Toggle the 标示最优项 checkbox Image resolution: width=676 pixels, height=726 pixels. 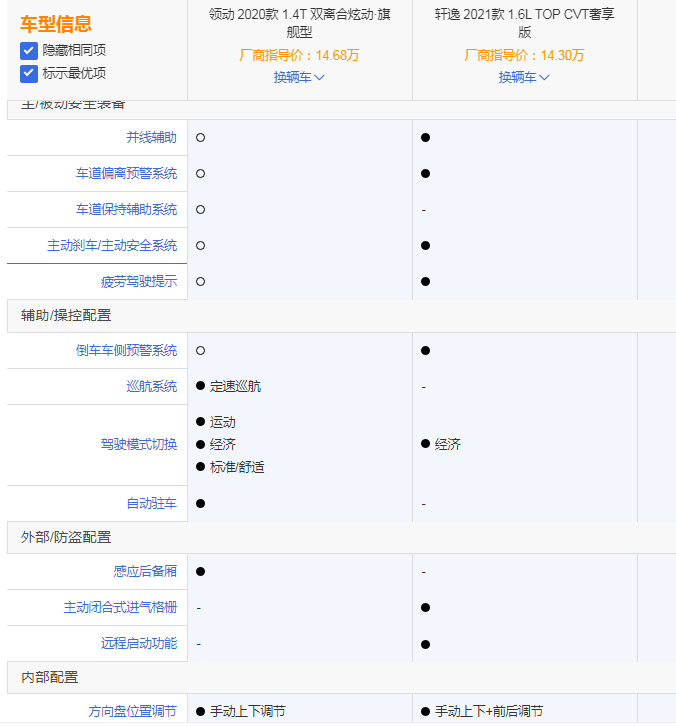(29, 73)
